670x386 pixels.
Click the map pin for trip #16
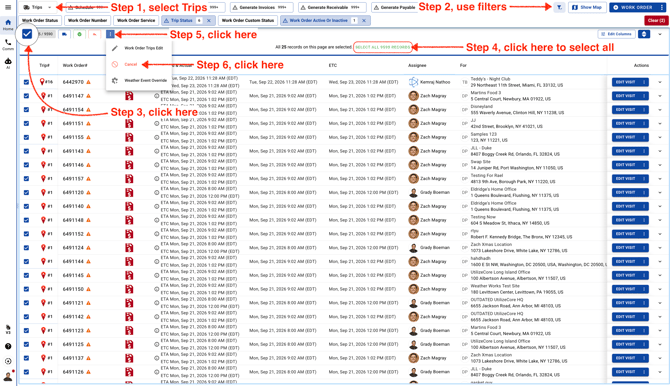pos(42,82)
